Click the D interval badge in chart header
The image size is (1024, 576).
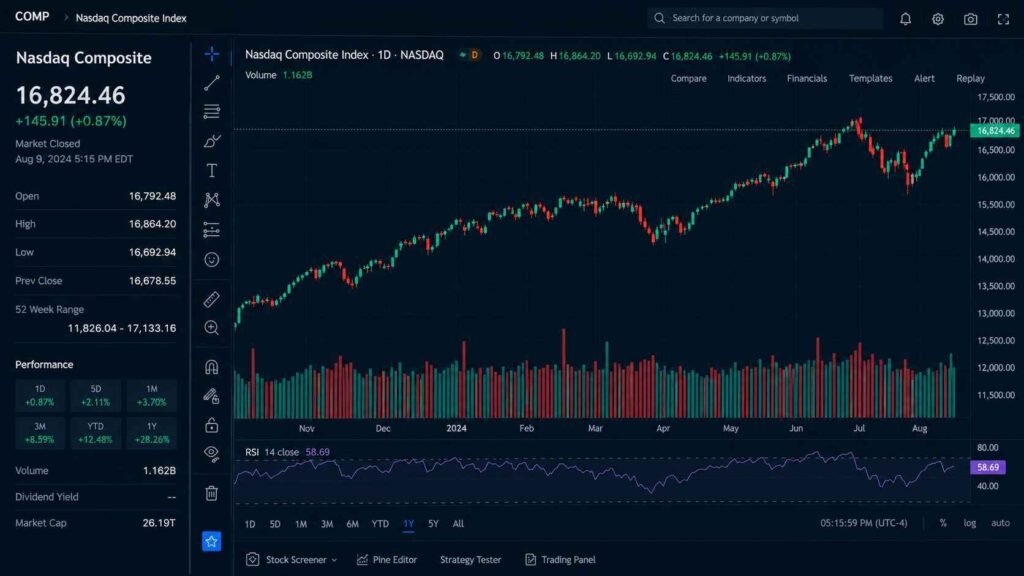[x=474, y=56]
